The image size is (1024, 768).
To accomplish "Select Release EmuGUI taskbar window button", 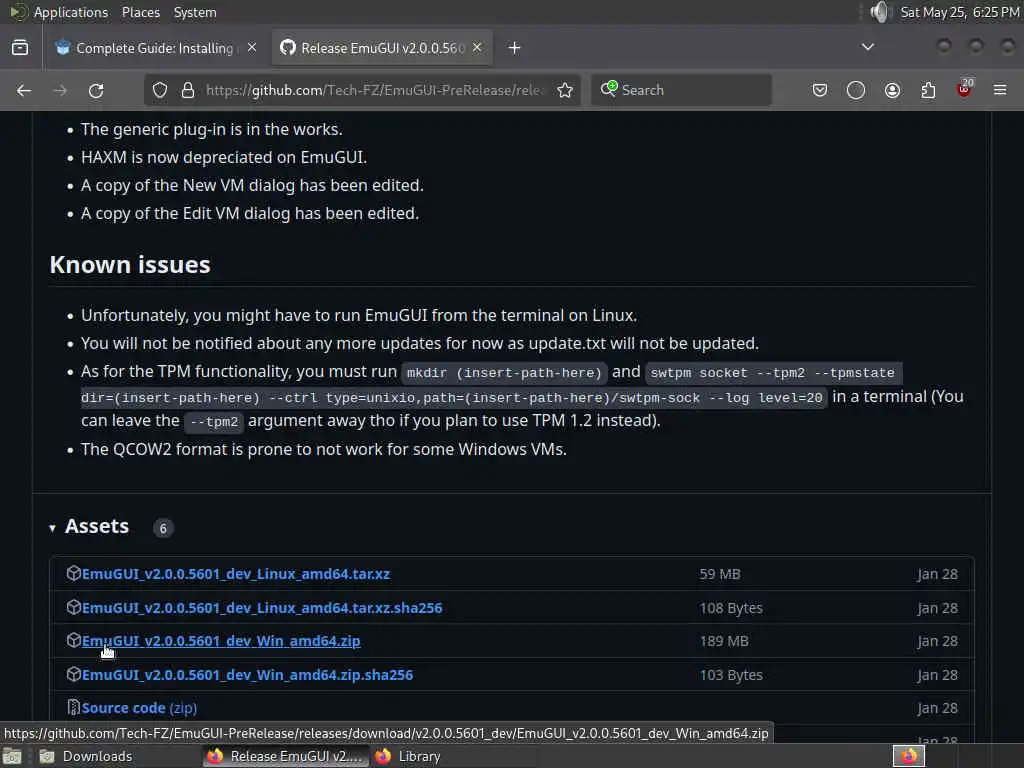I will (285, 756).
